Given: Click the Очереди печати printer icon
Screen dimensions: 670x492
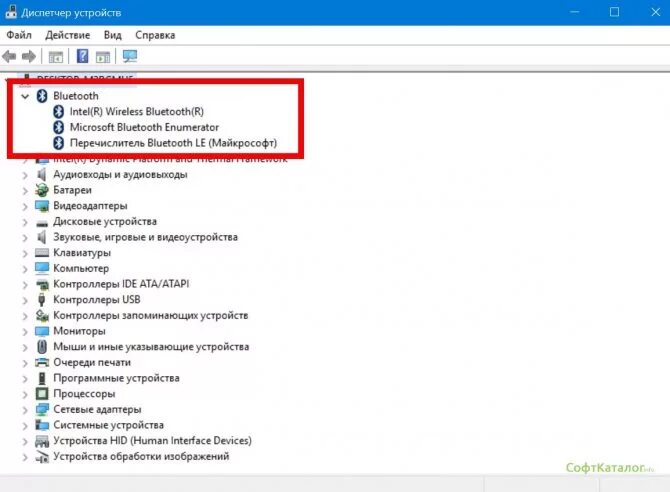Looking at the screenshot, I should (x=42, y=362).
